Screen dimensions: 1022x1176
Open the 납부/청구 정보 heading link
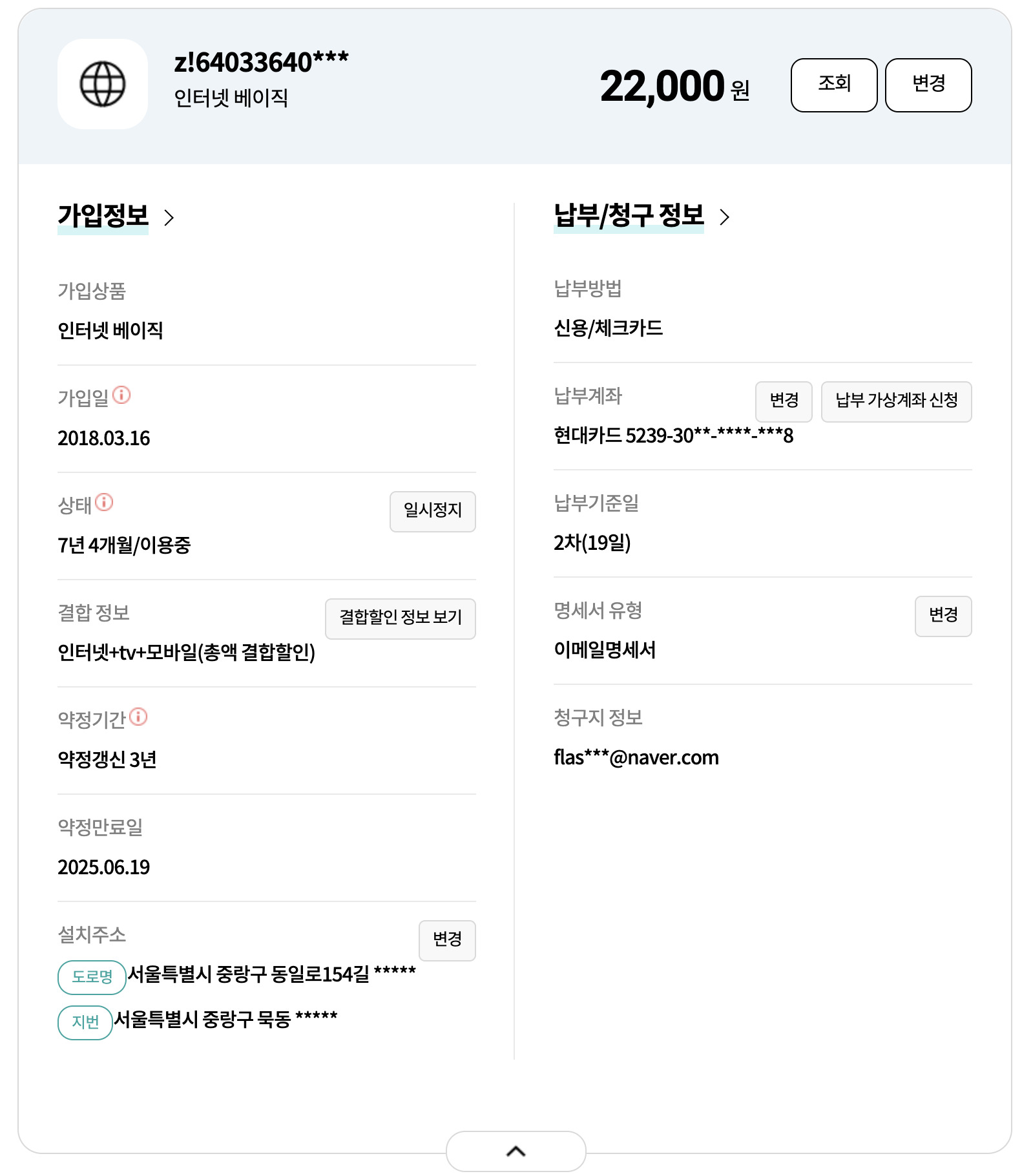coord(629,216)
